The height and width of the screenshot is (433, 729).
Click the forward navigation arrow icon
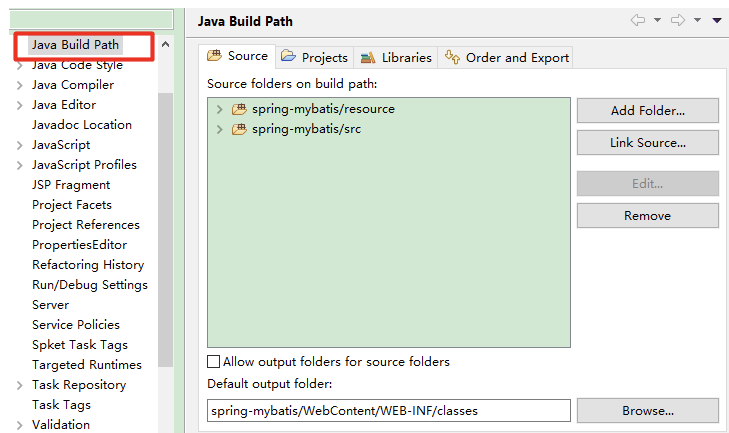[678, 20]
